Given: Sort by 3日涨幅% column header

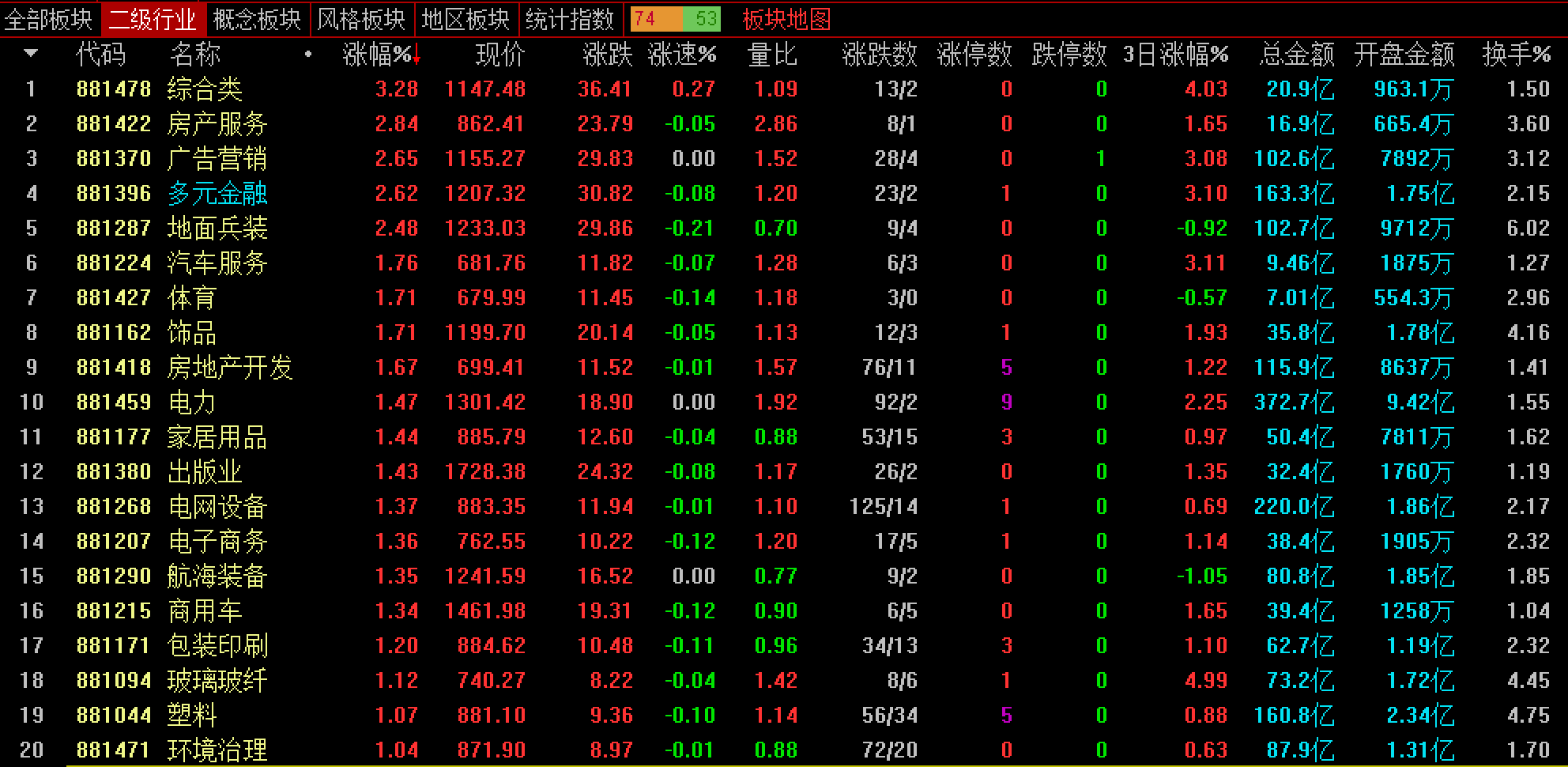Looking at the screenshot, I should click(x=1176, y=55).
